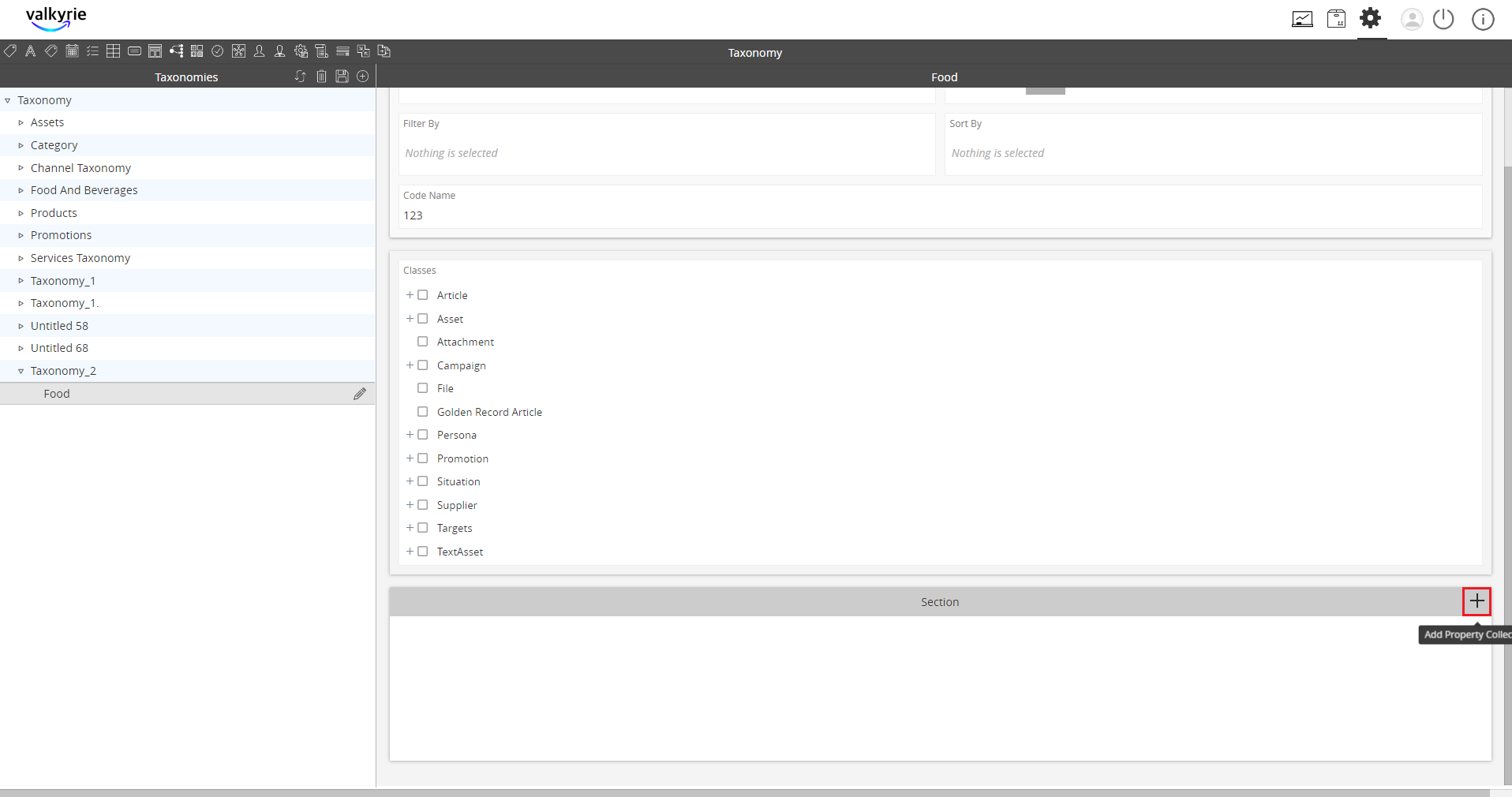The image size is (1512, 797).
Task: Refresh the Taxonomies list
Action: (300, 77)
